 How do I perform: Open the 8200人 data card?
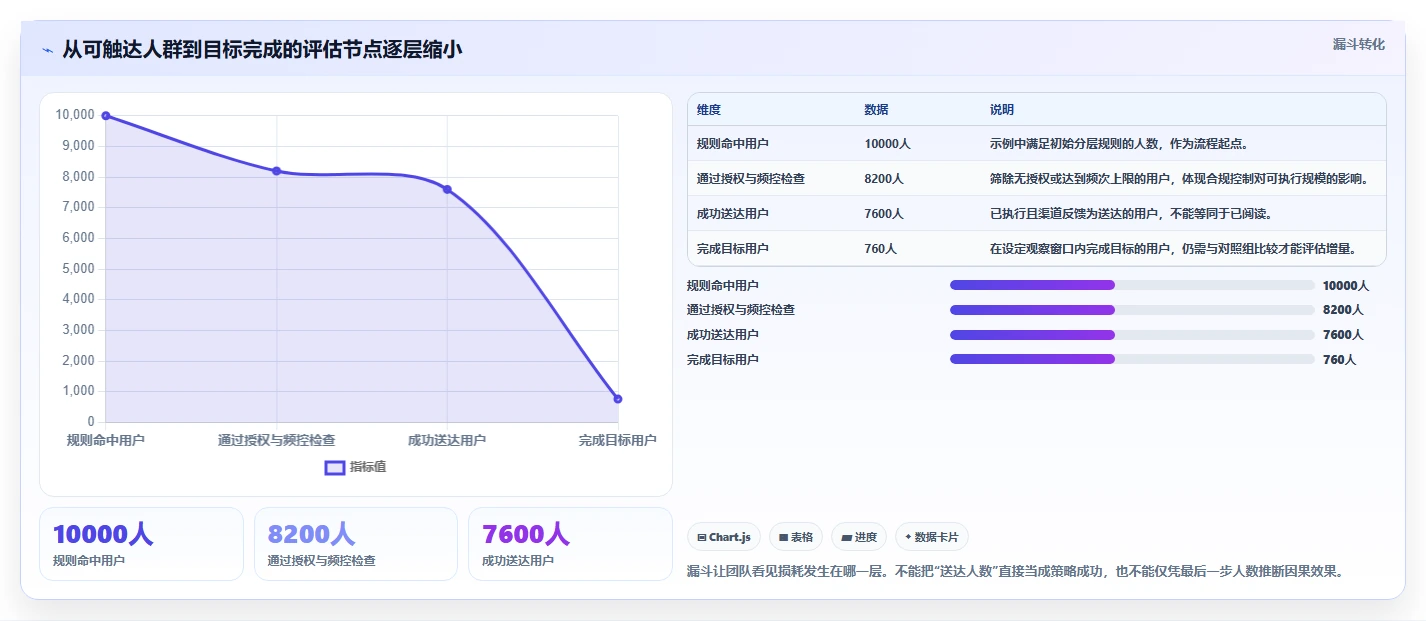(x=355, y=543)
